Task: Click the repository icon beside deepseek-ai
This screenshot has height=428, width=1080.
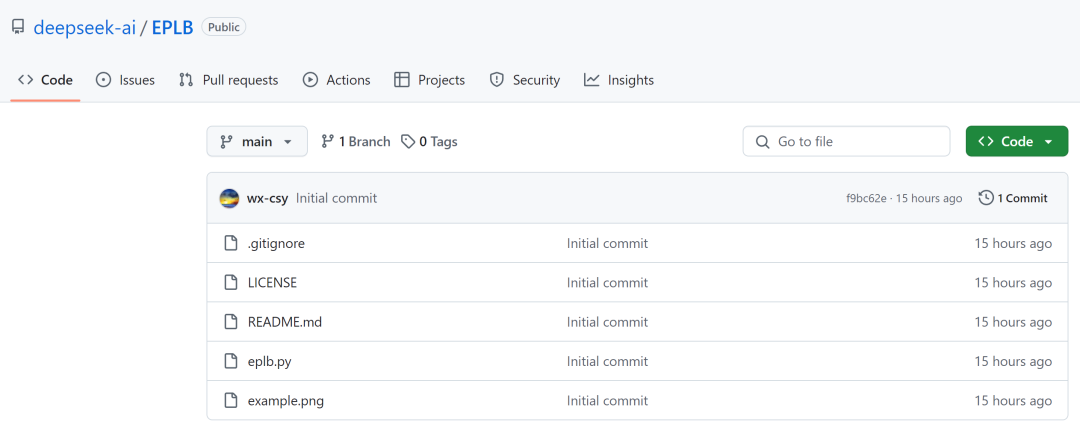Action: click(18, 27)
